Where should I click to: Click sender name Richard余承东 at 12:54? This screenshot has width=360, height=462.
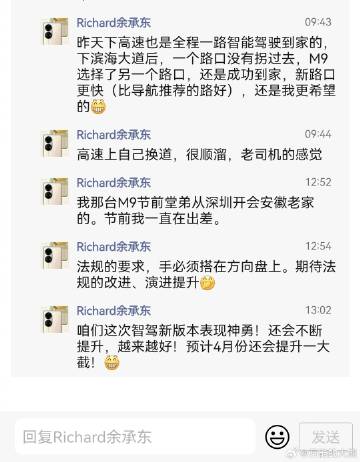(x=114, y=247)
